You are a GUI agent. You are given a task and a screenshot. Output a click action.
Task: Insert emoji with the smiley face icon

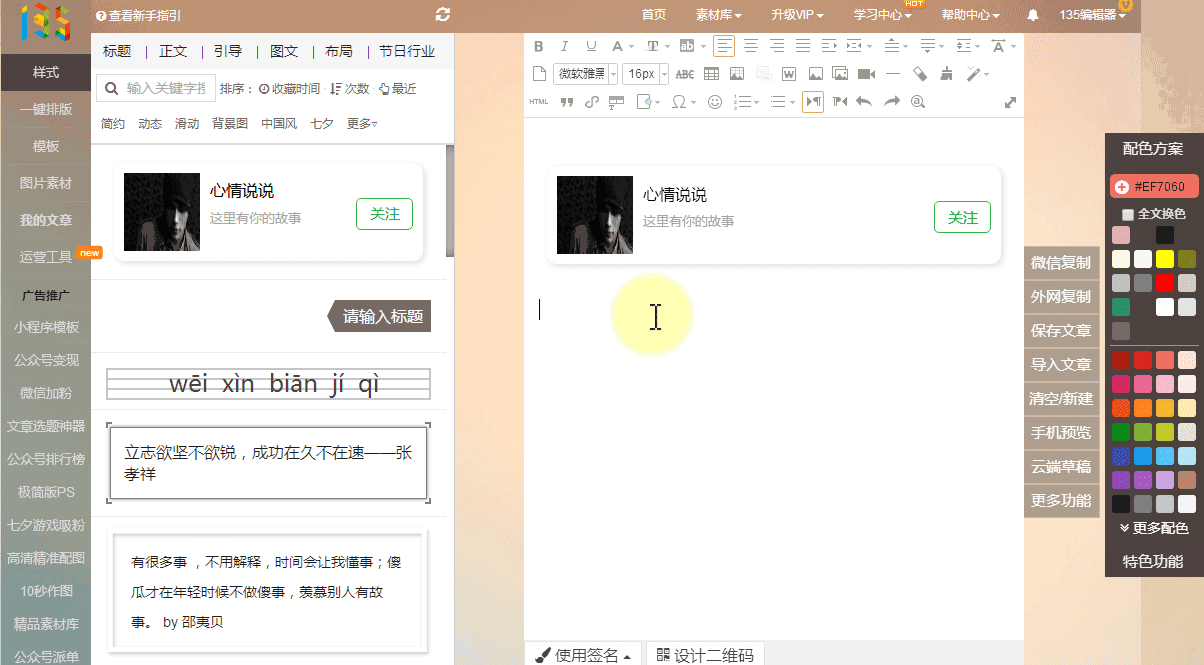714,102
